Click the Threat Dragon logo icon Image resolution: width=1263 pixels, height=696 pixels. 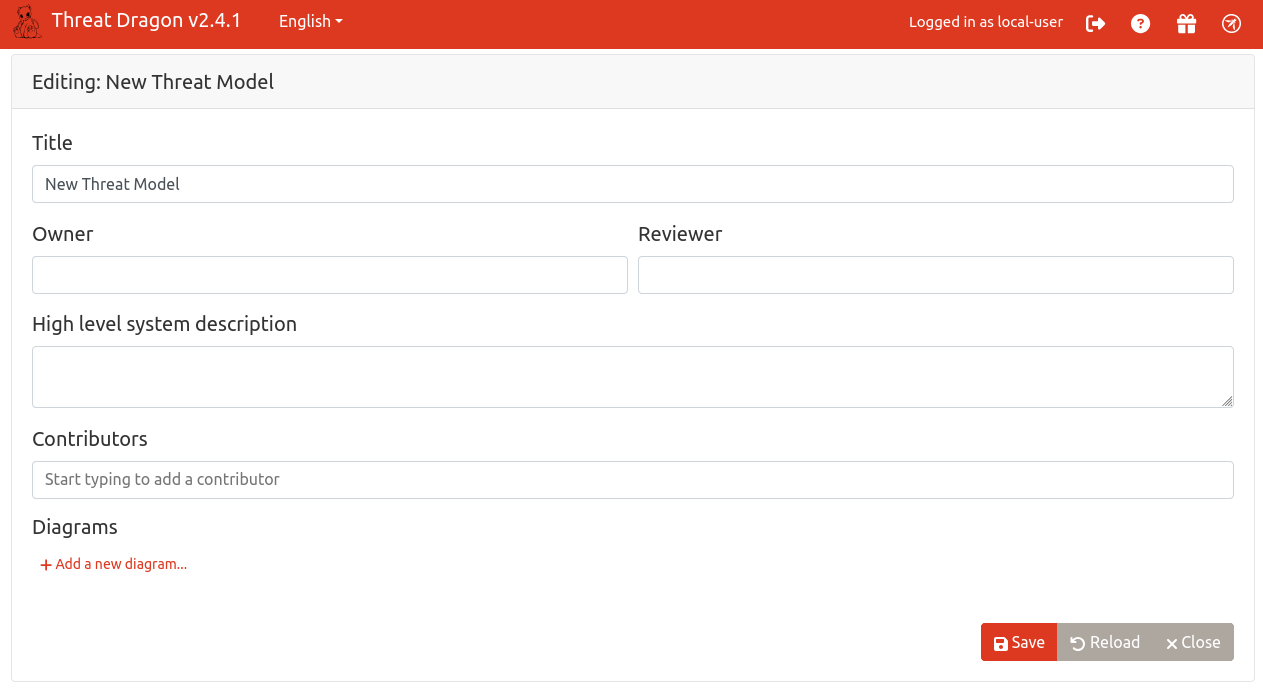[28, 22]
